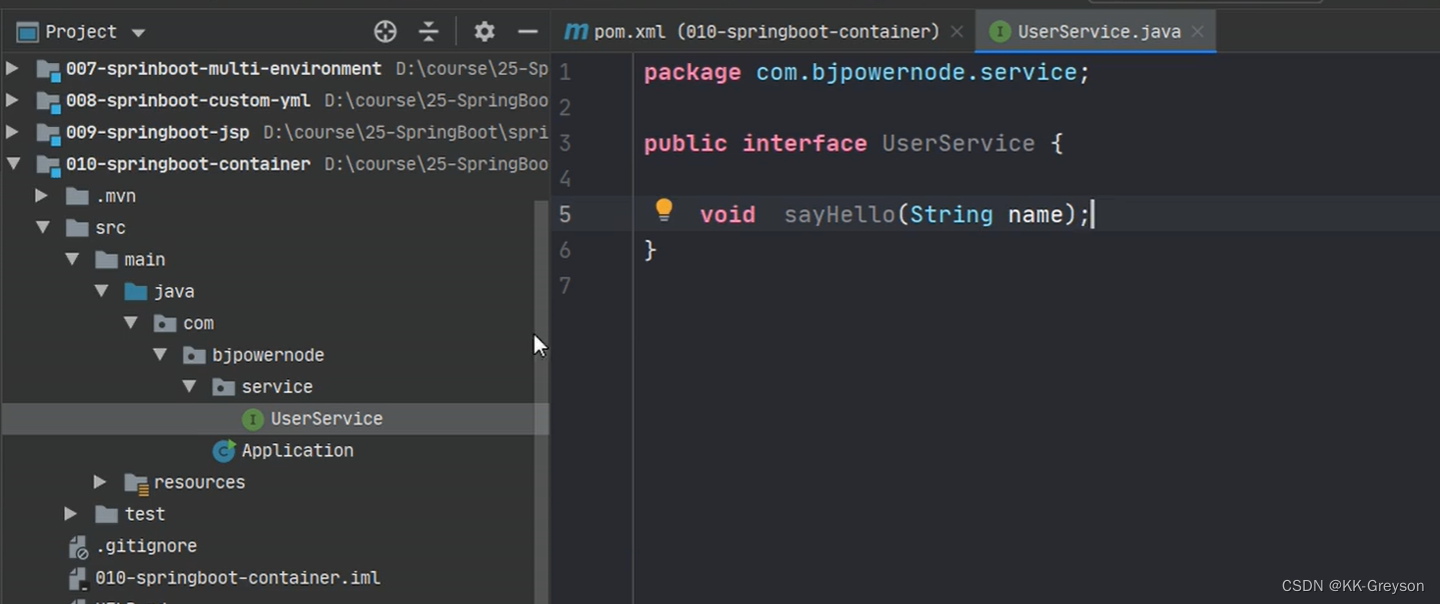
Task: Select the UserService.java editor tab
Action: pyautogui.click(x=1098, y=32)
